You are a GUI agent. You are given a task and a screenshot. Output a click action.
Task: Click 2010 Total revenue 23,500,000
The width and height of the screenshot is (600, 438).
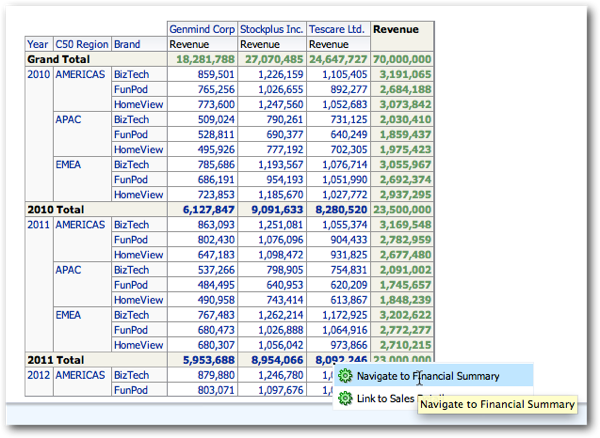click(x=402, y=210)
